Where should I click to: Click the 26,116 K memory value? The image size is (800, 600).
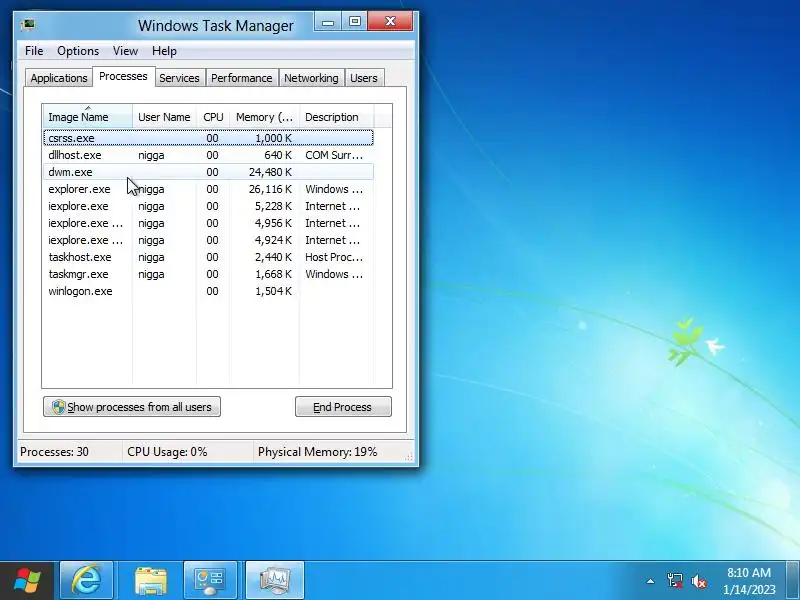click(270, 189)
